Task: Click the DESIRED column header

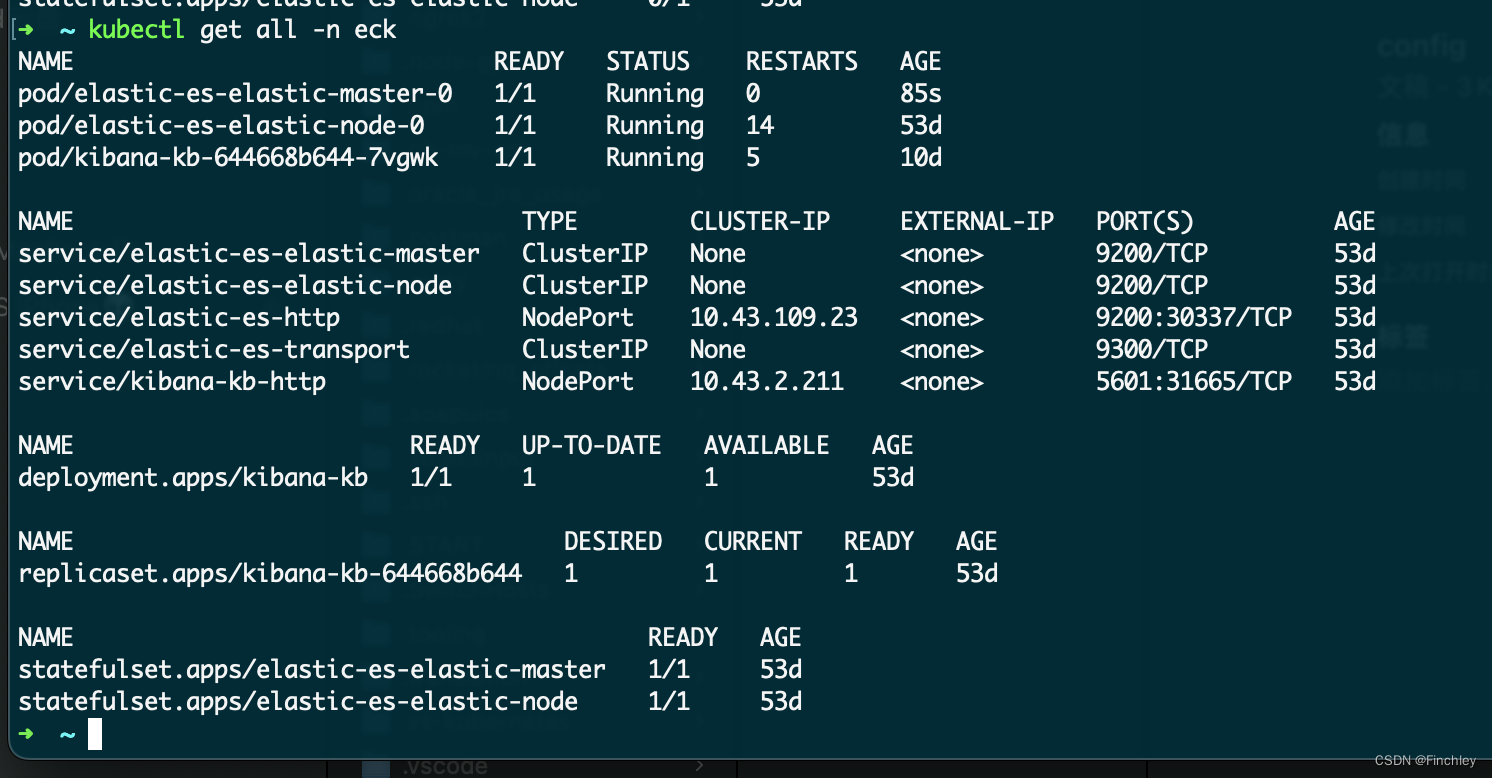Action: pyautogui.click(x=613, y=542)
